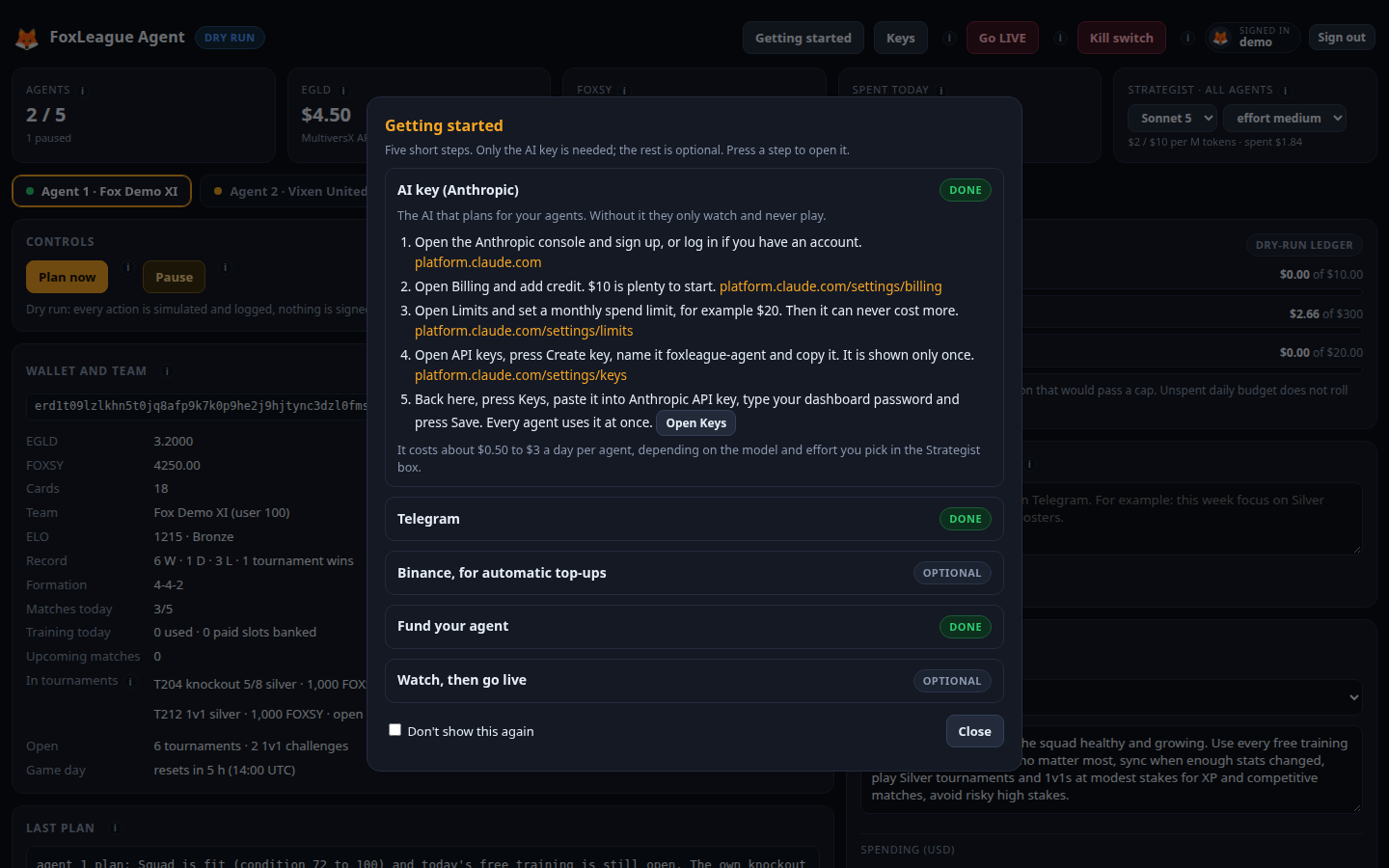Click 'Fox Demo XI (user 100)' team value

pyautogui.click(x=222, y=512)
